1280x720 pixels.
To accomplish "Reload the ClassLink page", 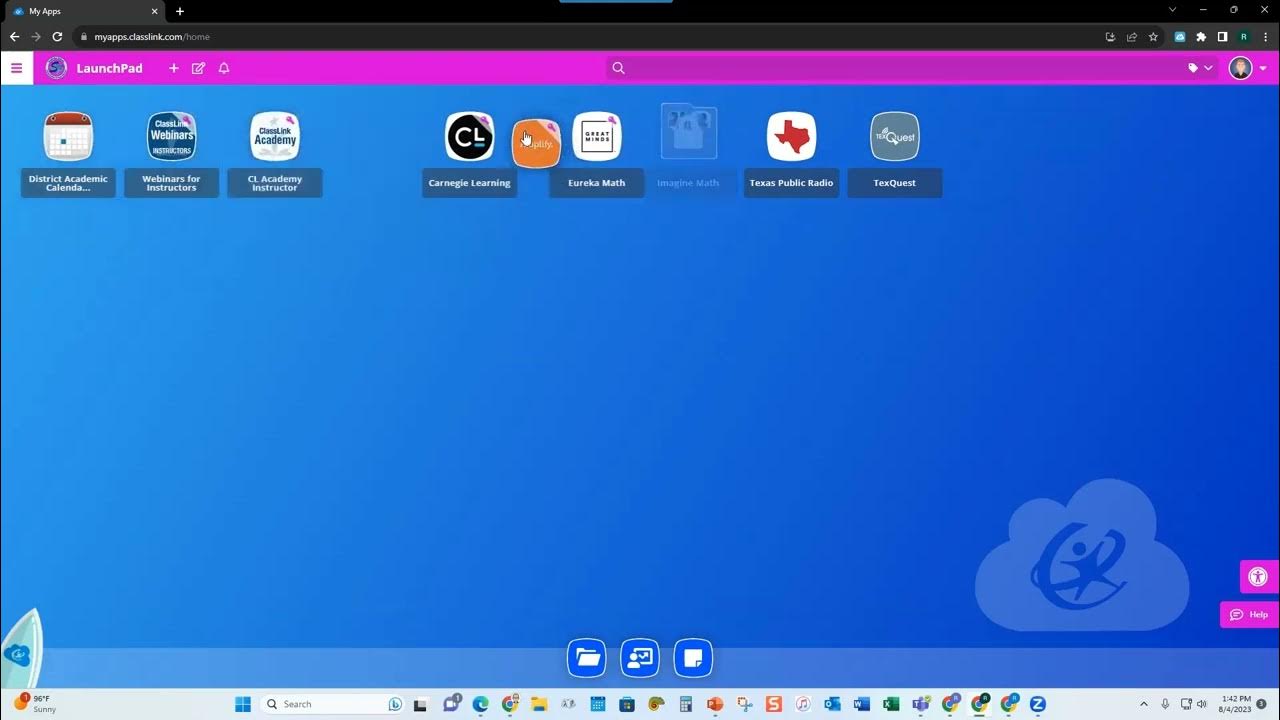I will point(57,37).
